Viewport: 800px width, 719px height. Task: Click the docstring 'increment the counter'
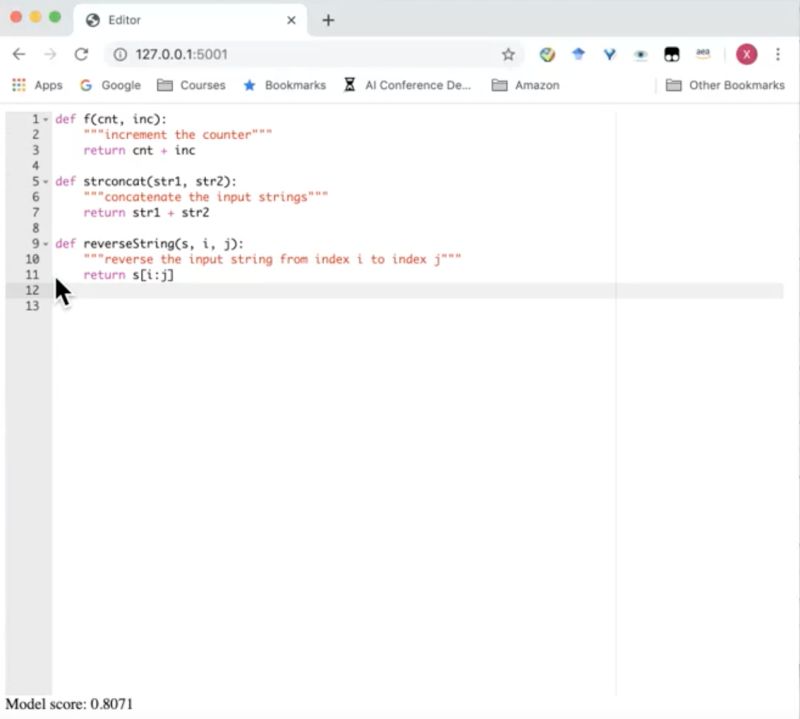pyautogui.click(x=178, y=135)
